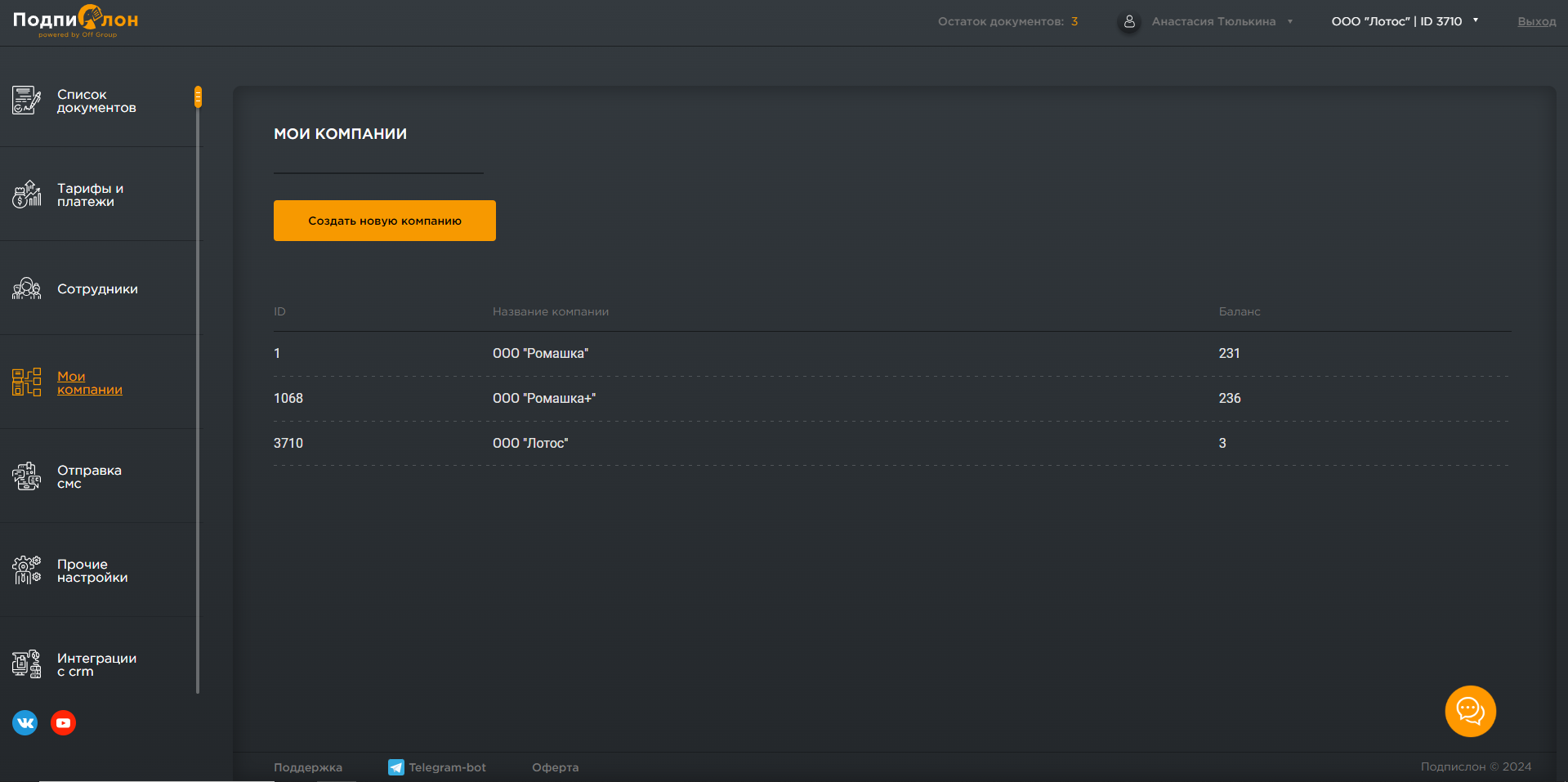Click the Баланс column header
This screenshot has height=782, width=1568.
(1240, 312)
